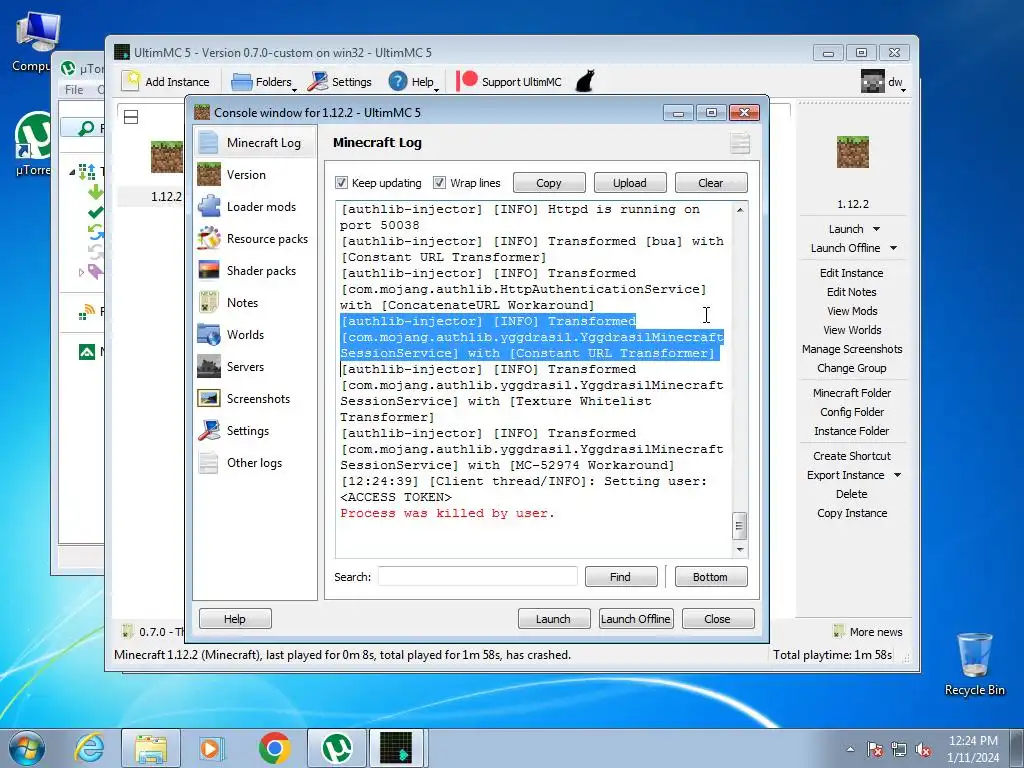Click the tray volume icon
The image size is (1024, 768).
[923, 749]
